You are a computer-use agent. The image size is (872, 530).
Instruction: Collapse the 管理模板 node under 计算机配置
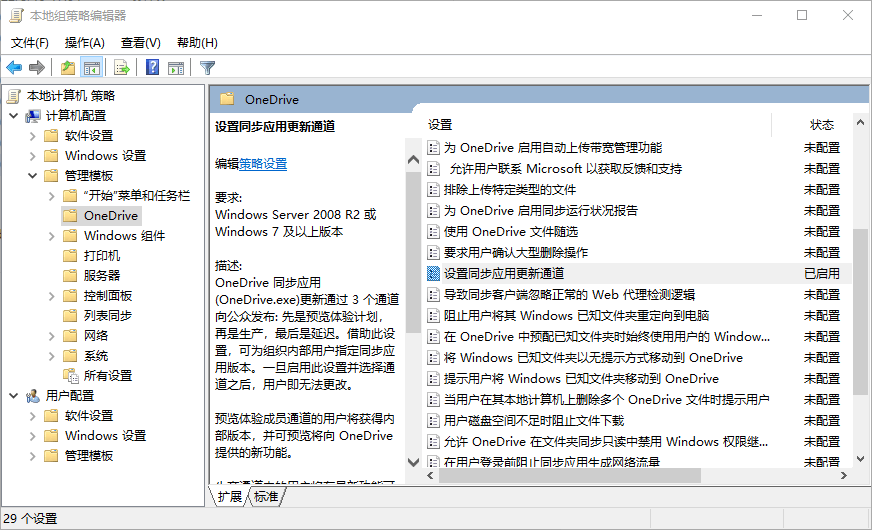tap(32, 176)
